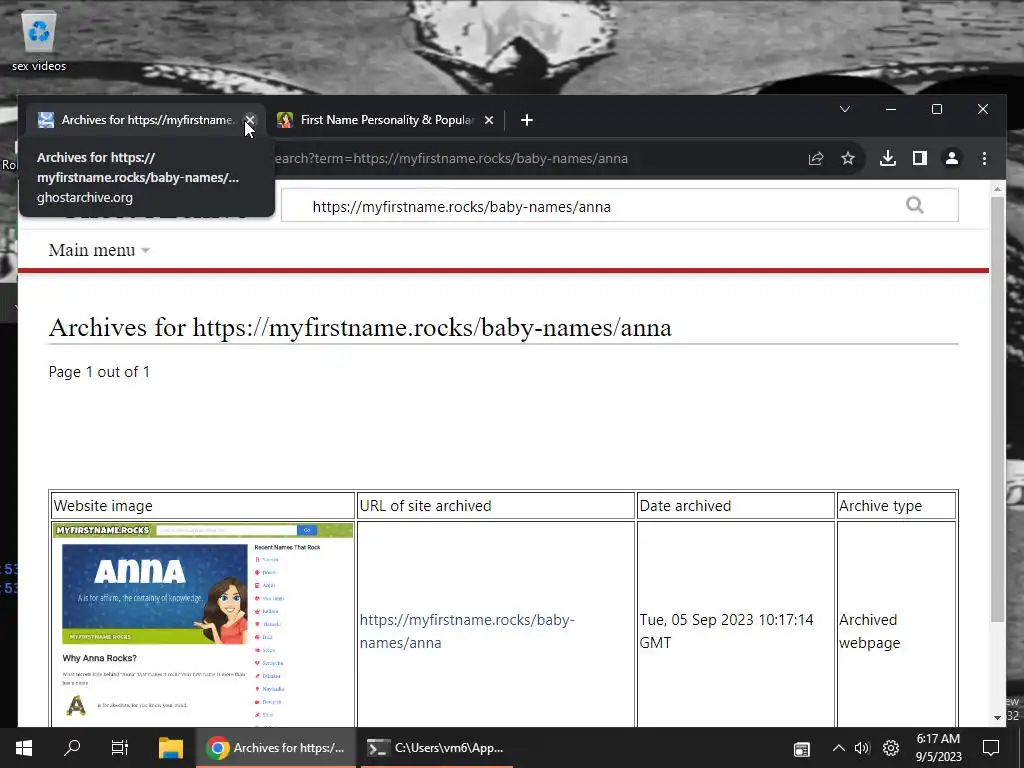Open the Chrome profile icon

(x=952, y=158)
